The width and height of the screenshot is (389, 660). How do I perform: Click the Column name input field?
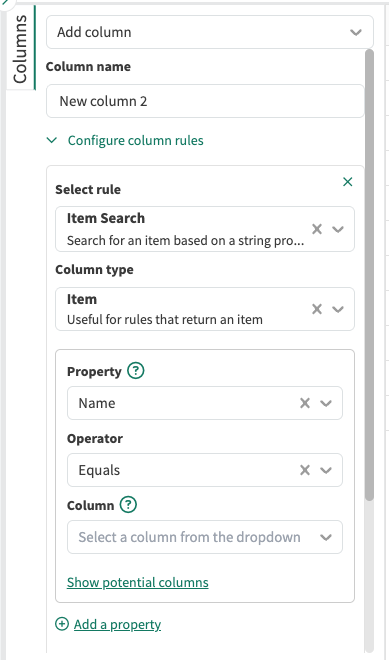205,101
